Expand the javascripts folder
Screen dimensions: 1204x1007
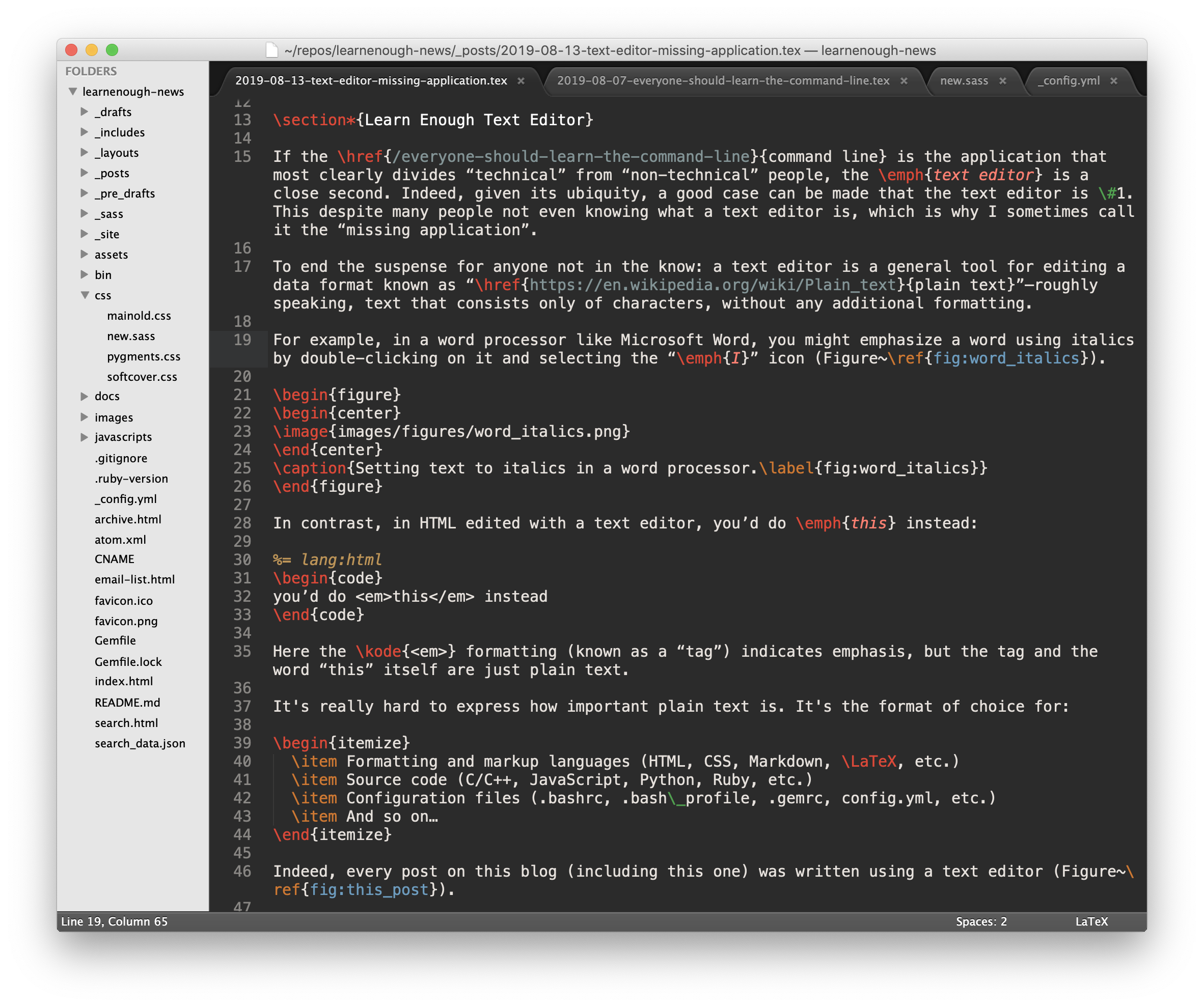(84, 437)
